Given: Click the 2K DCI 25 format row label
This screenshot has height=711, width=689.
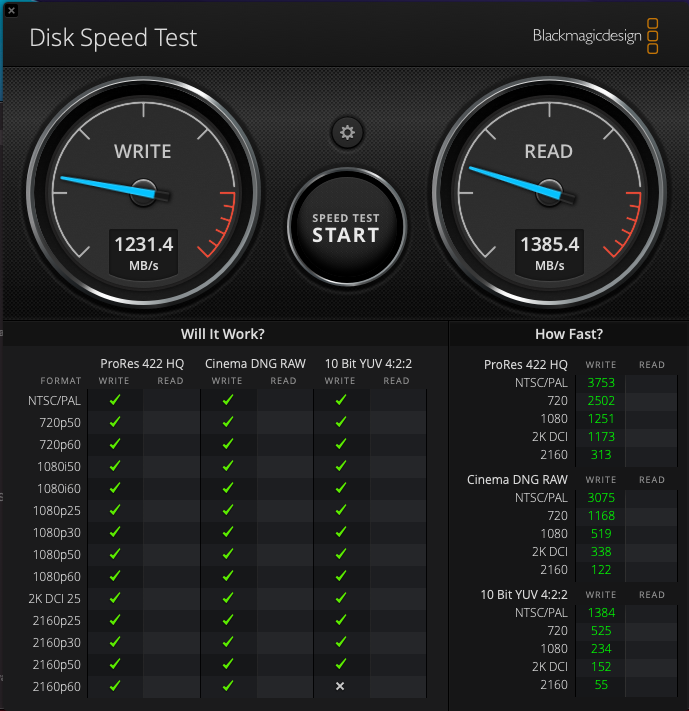Looking at the screenshot, I should coord(54,599).
